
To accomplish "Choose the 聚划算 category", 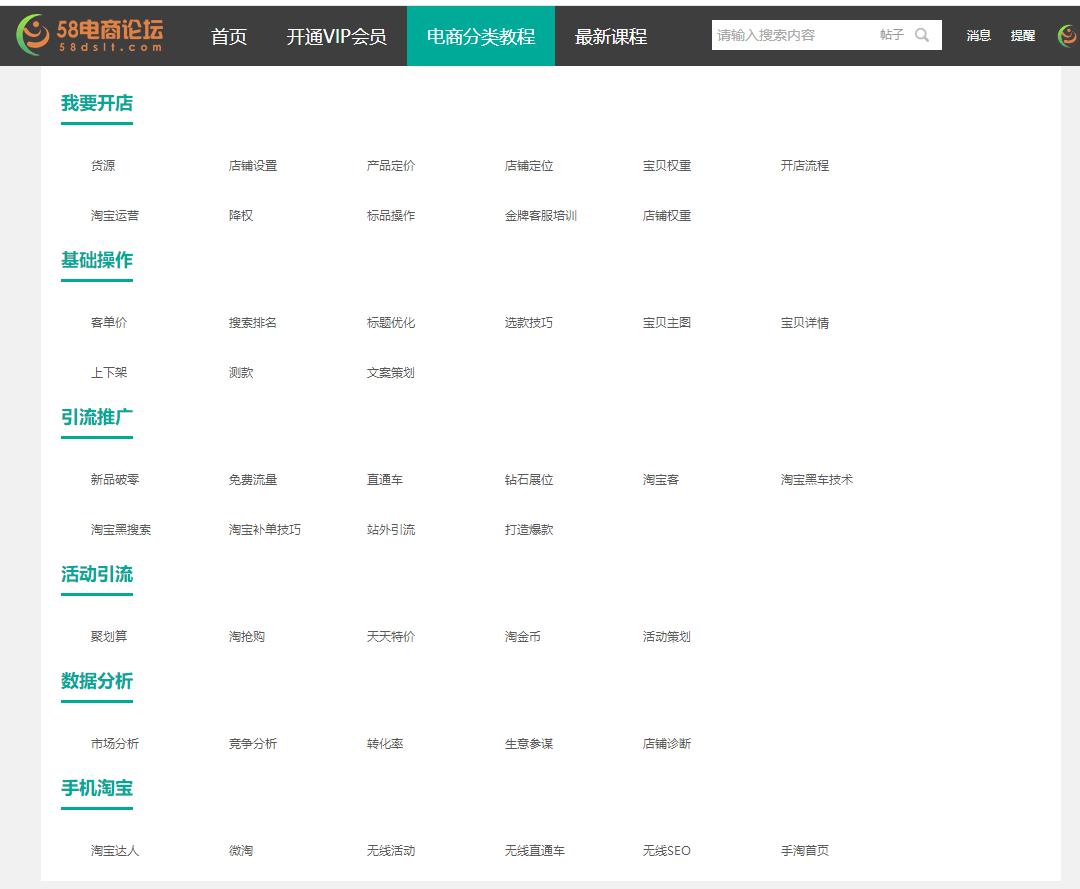I will pyautogui.click(x=109, y=637).
